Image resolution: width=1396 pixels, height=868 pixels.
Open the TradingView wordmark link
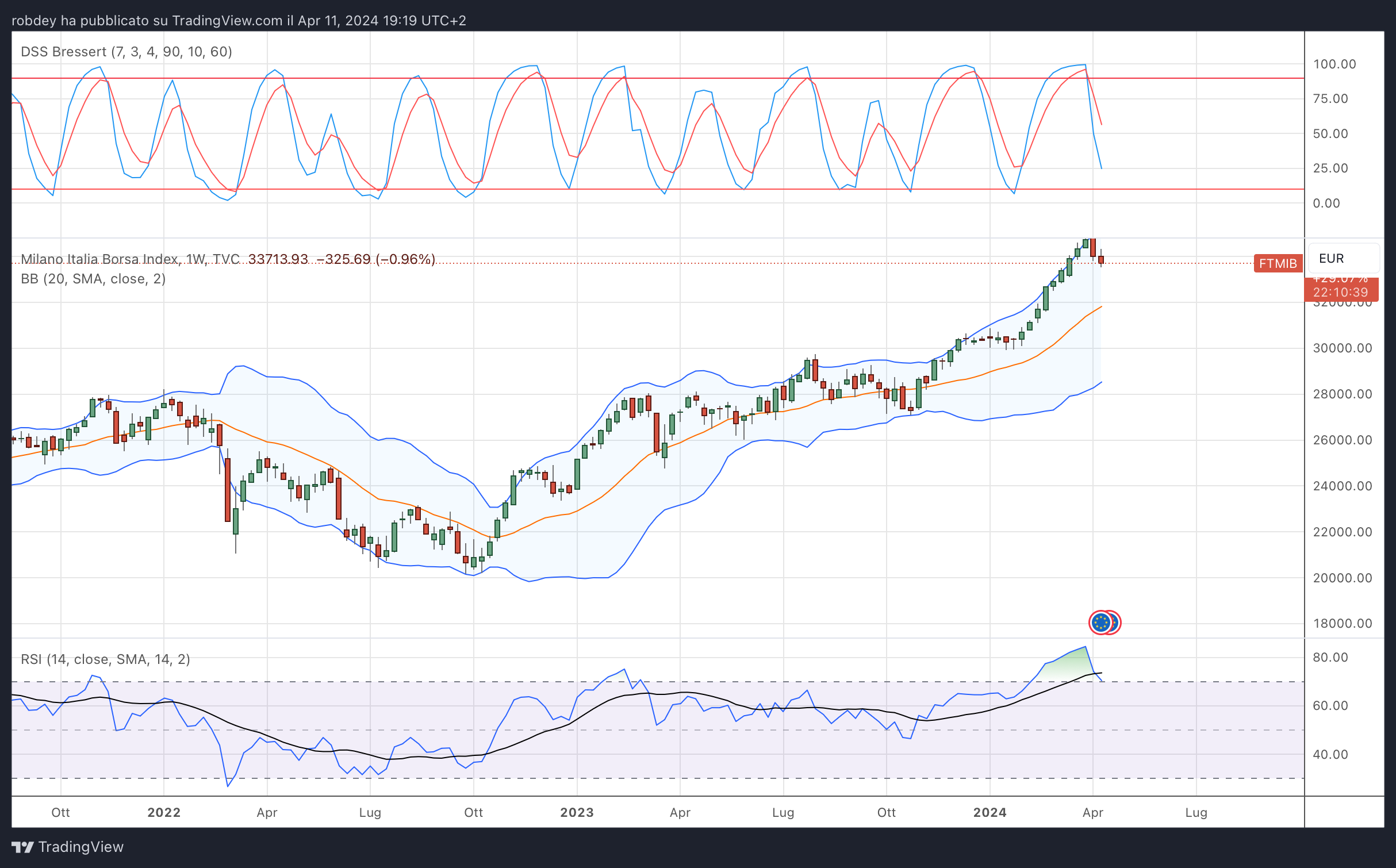[x=81, y=847]
